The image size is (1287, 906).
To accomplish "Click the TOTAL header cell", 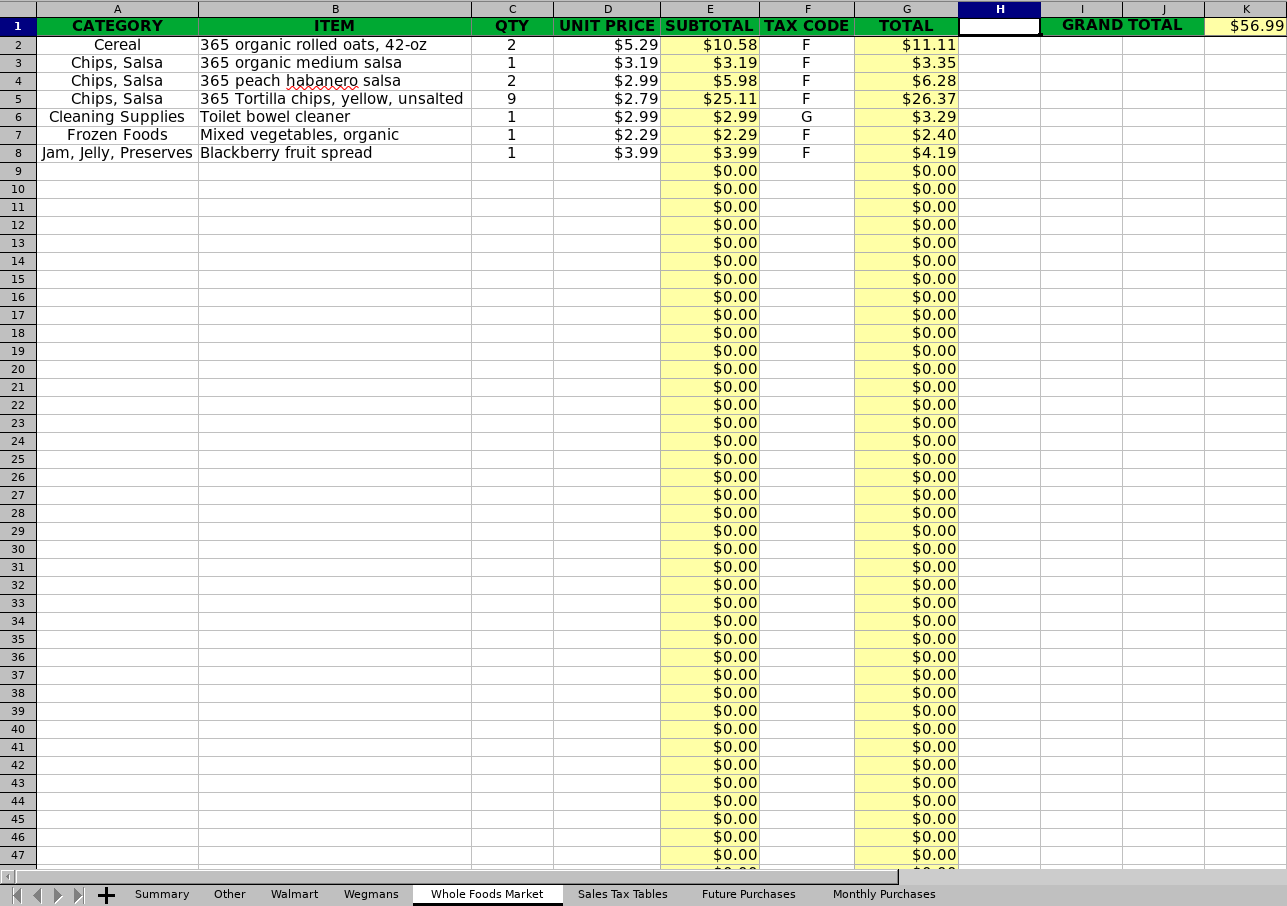I will 906,27.
